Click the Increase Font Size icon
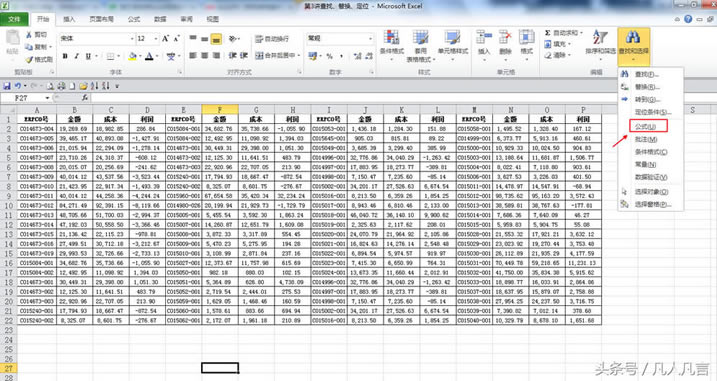Screen dimensions: 717x381 (165, 38)
